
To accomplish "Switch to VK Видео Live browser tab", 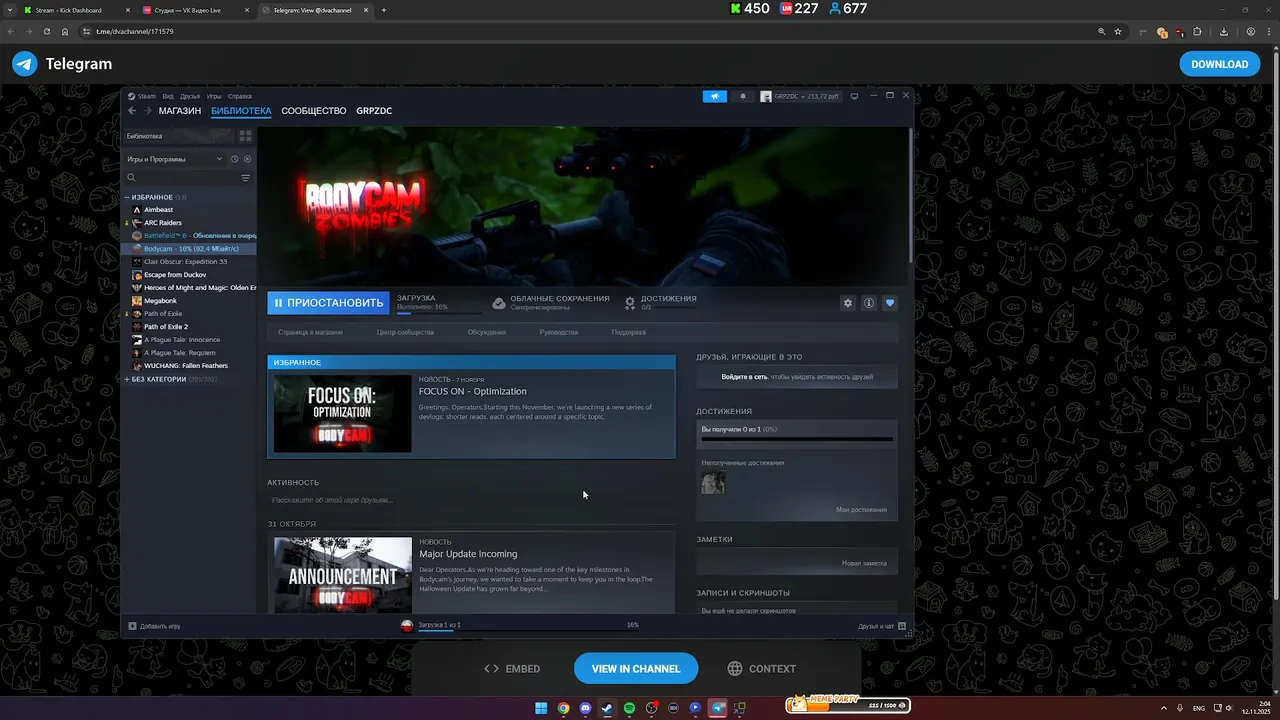I will [195, 10].
